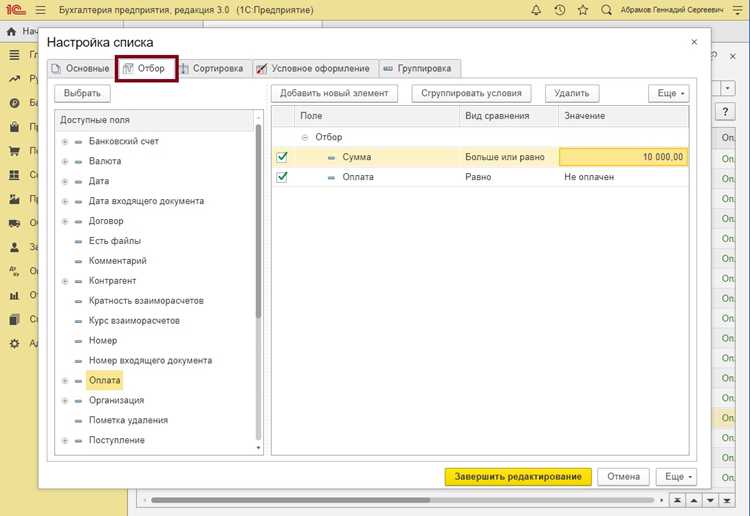Viewport: 750px width, 516px height.
Task: Go to the home page icon
Action: [x=11, y=32]
